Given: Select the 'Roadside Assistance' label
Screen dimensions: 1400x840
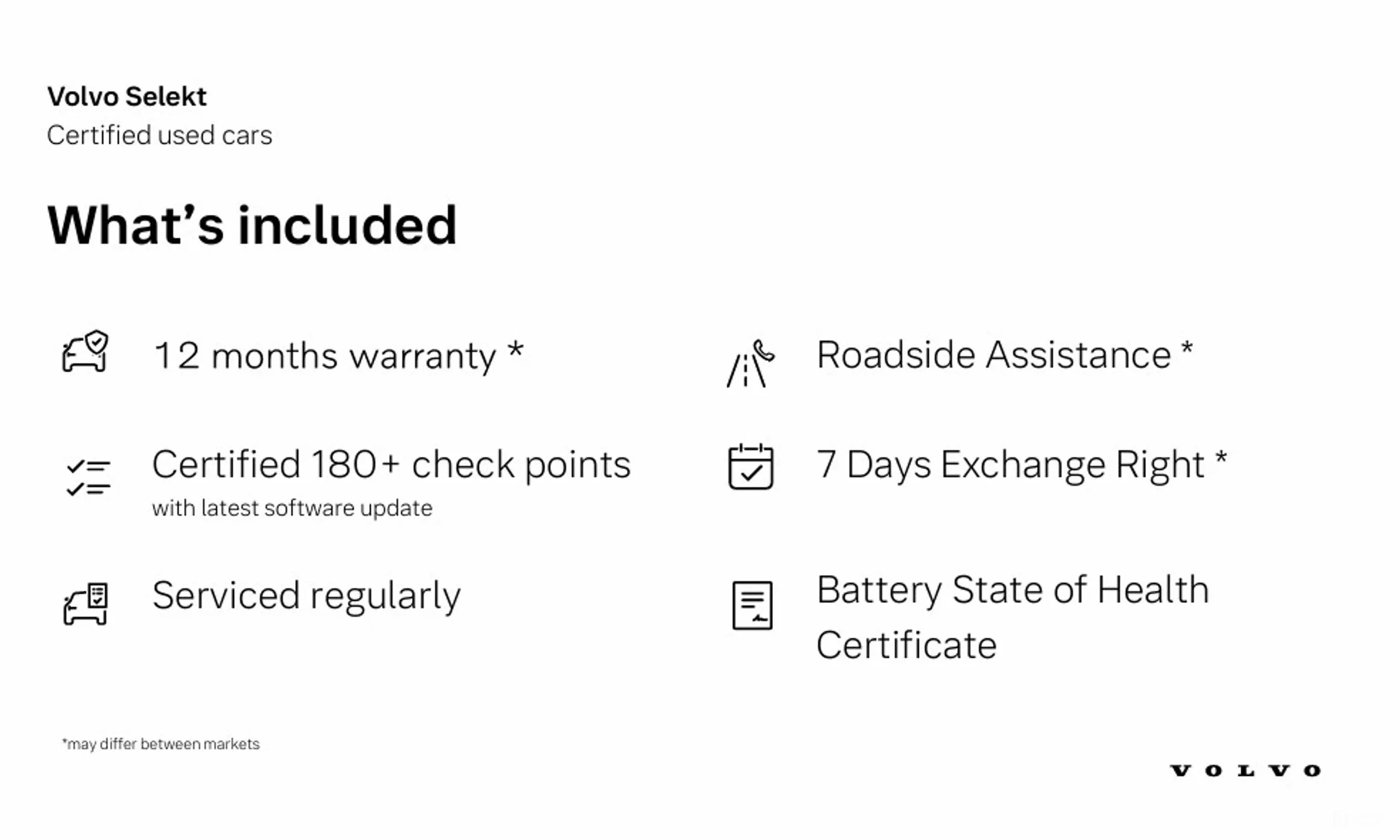Looking at the screenshot, I should point(994,354).
